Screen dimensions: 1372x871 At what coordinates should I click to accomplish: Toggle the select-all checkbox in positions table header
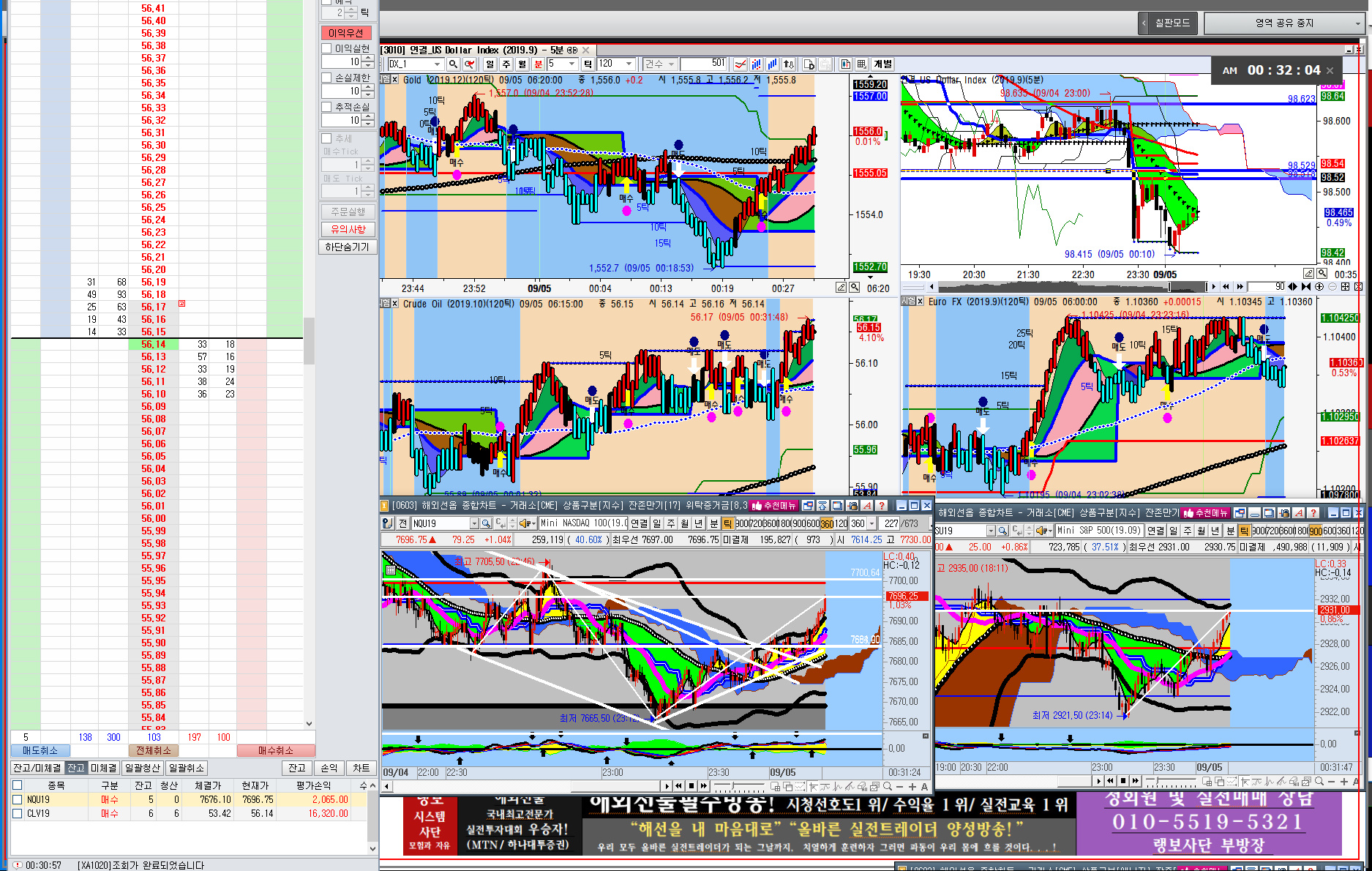[18, 785]
